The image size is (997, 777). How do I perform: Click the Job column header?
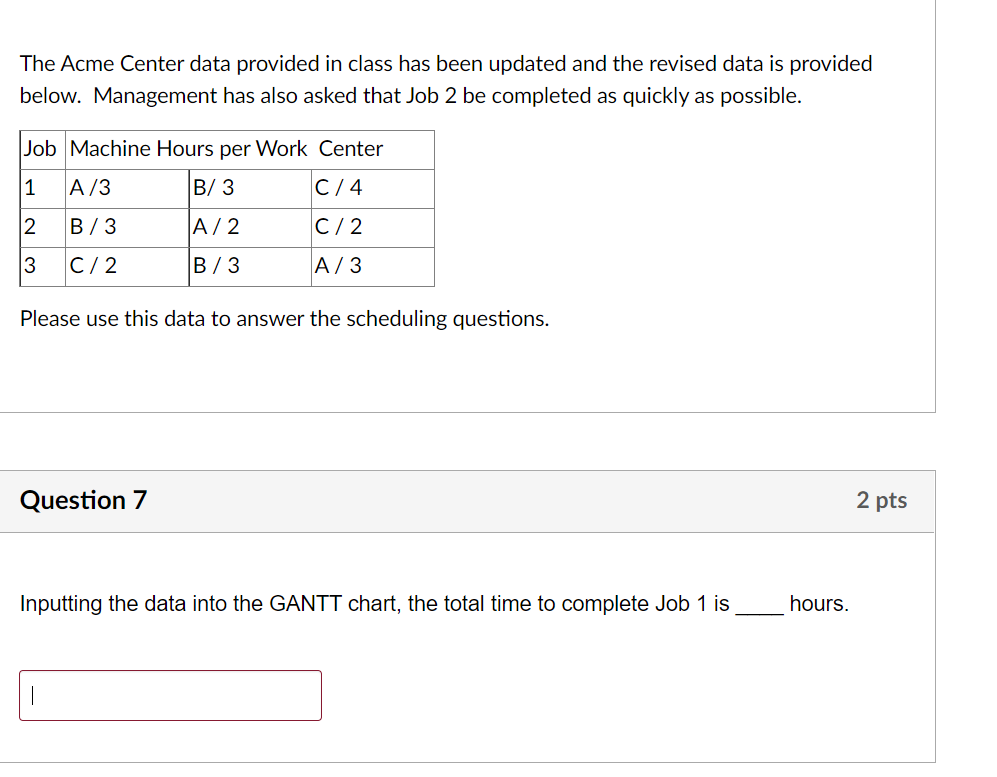point(41,149)
